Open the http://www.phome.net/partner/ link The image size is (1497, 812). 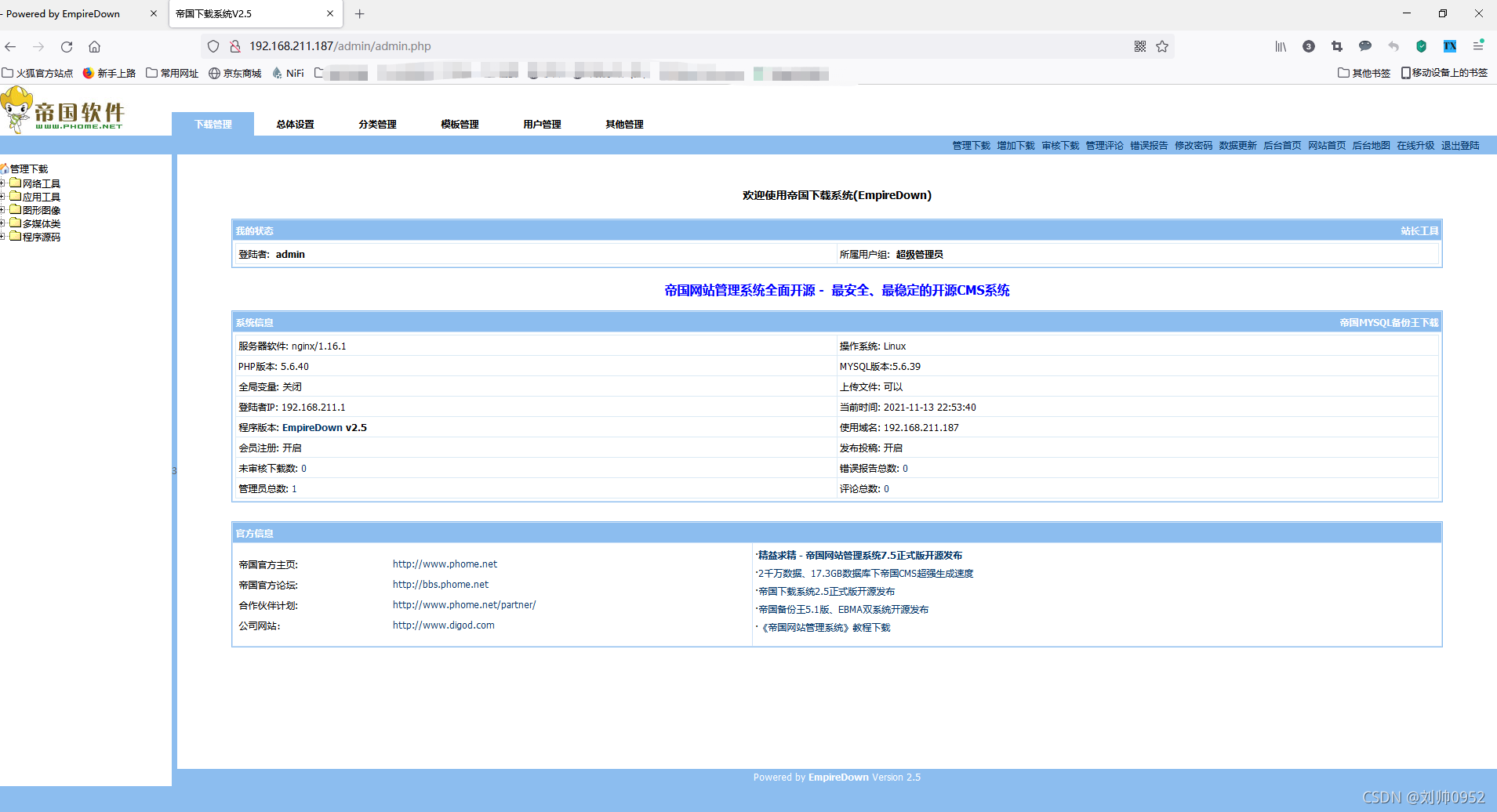[x=464, y=605]
